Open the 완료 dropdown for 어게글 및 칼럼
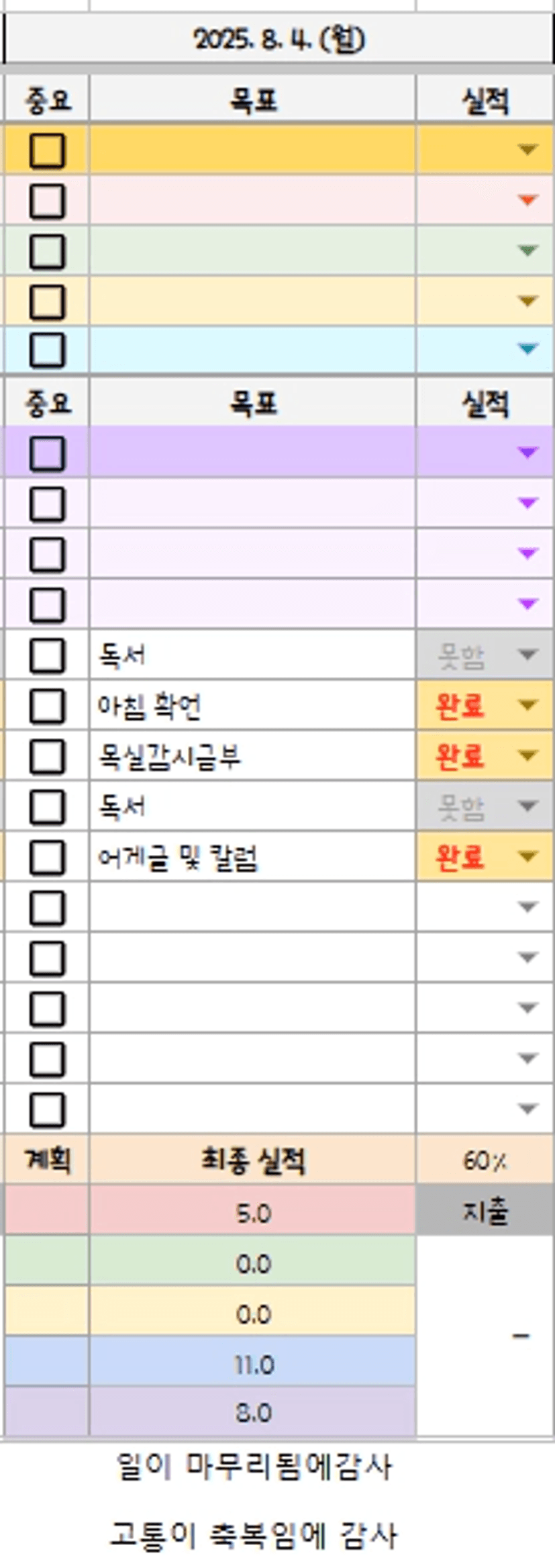555x1568 pixels. [x=528, y=857]
